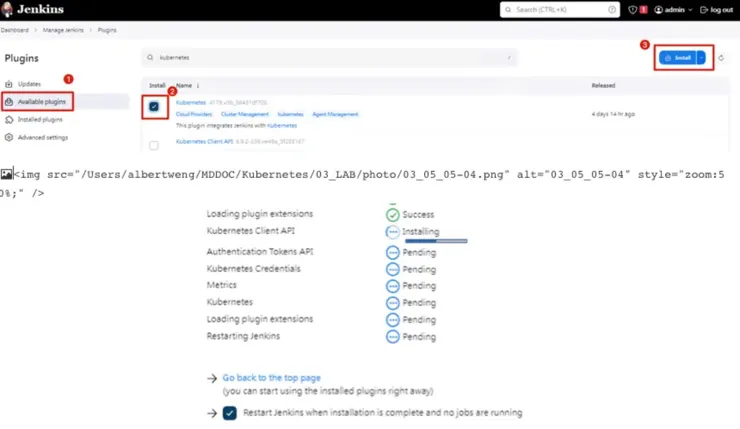
Task: Check the Kubernetes Client API install checkbox
Action: coord(154,145)
